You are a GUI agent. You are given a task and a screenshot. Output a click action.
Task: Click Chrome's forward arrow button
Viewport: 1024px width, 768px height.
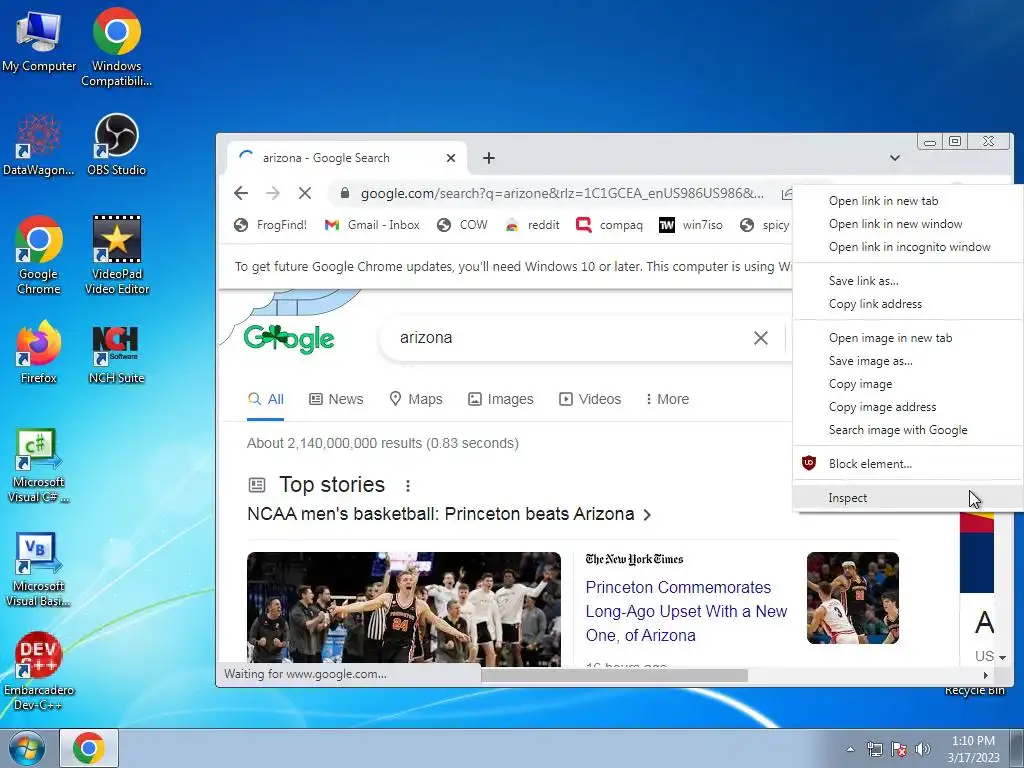(273, 193)
